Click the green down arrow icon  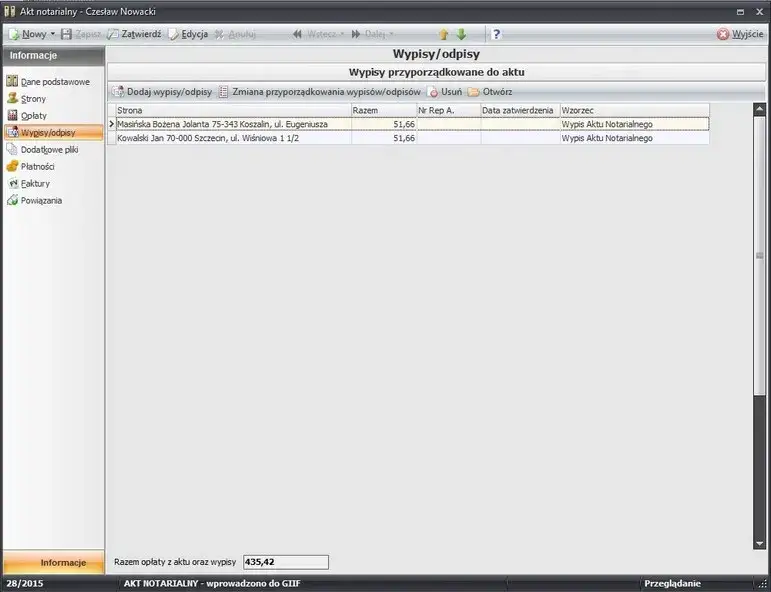[461, 34]
